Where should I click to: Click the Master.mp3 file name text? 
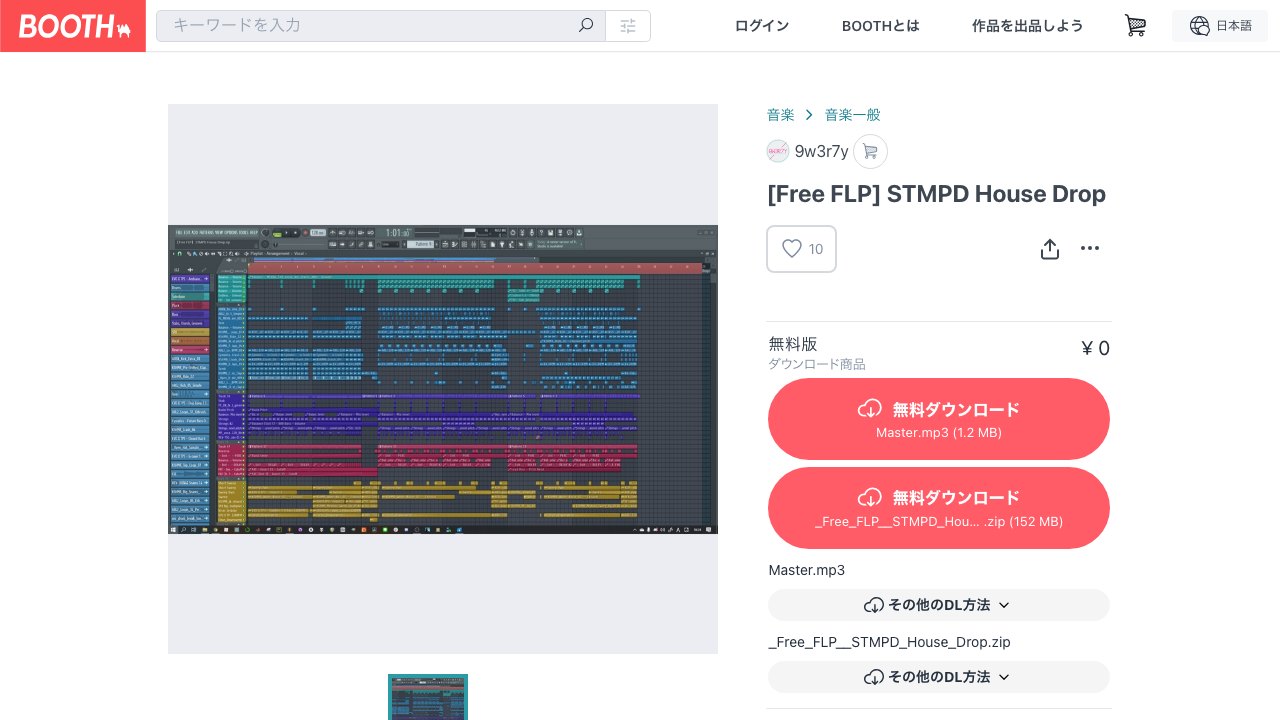807,570
